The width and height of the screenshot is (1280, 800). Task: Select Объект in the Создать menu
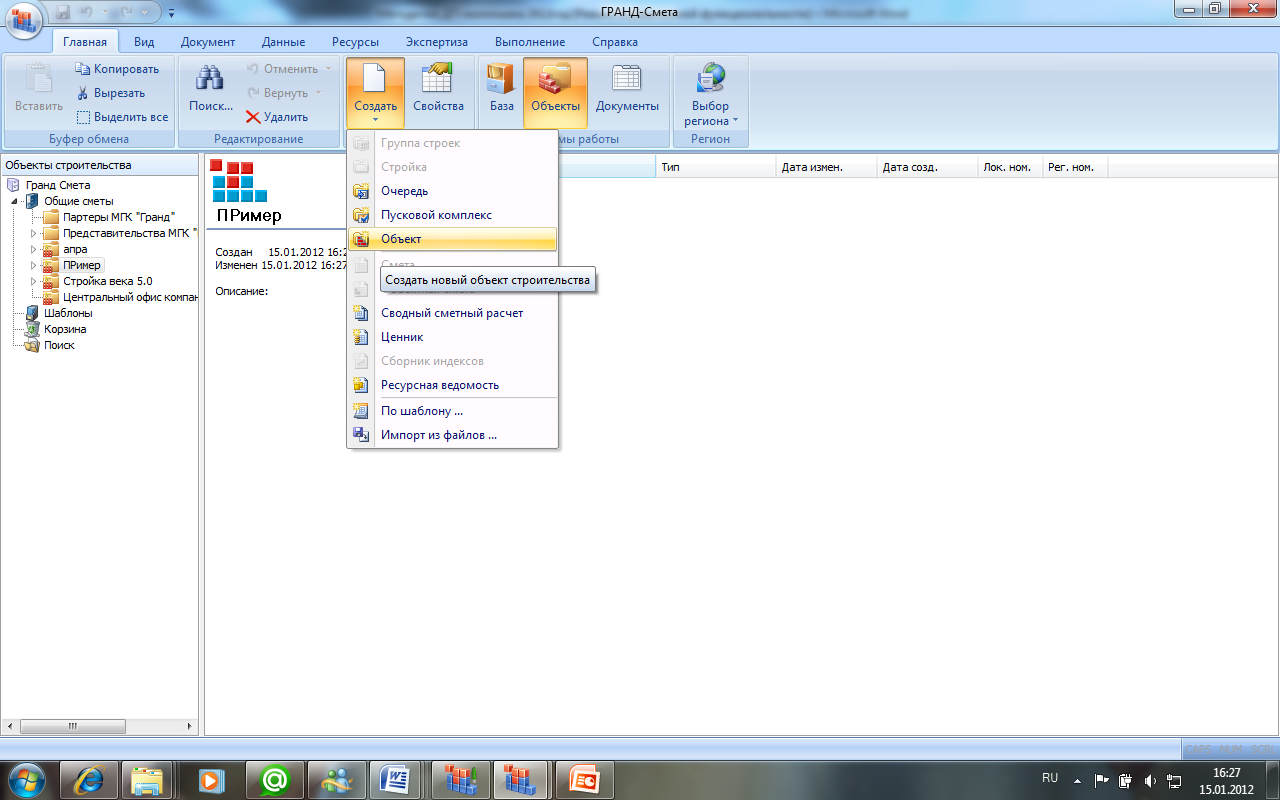pos(452,239)
